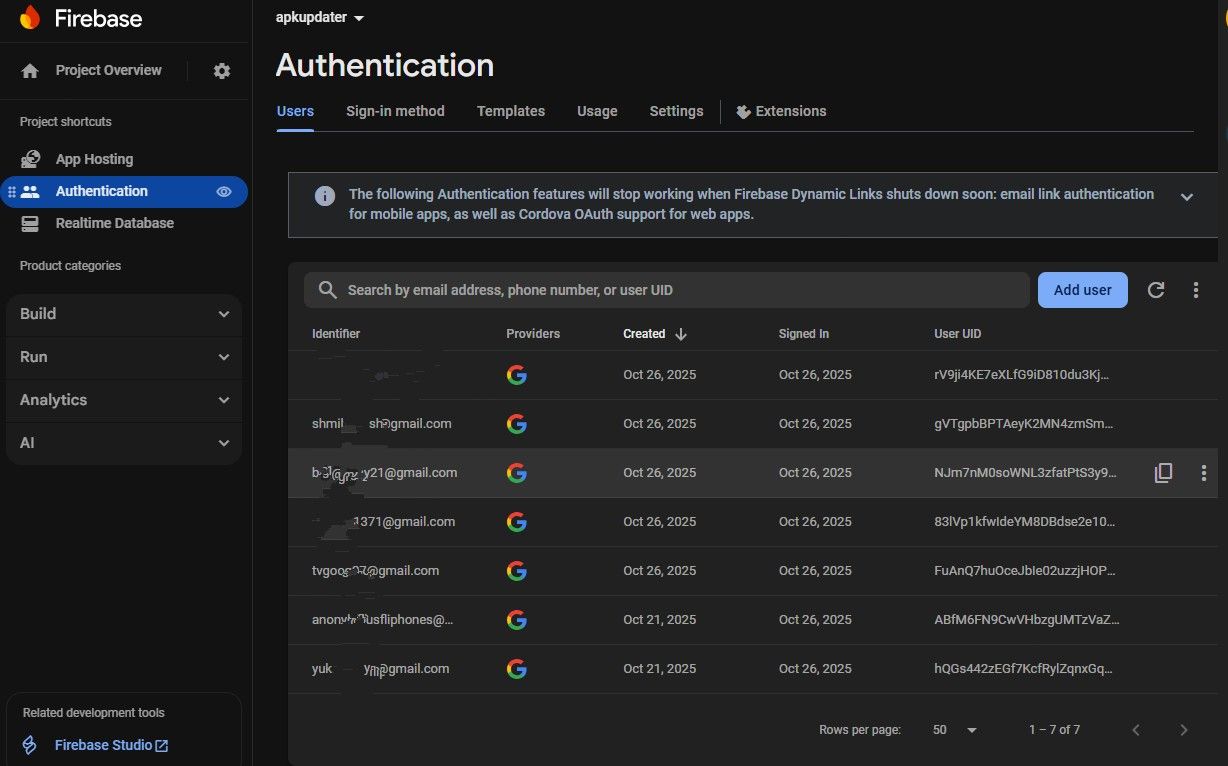The height and width of the screenshot is (766, 1228).
Task: Open project settings gear icon
Action: click(222, 71)
